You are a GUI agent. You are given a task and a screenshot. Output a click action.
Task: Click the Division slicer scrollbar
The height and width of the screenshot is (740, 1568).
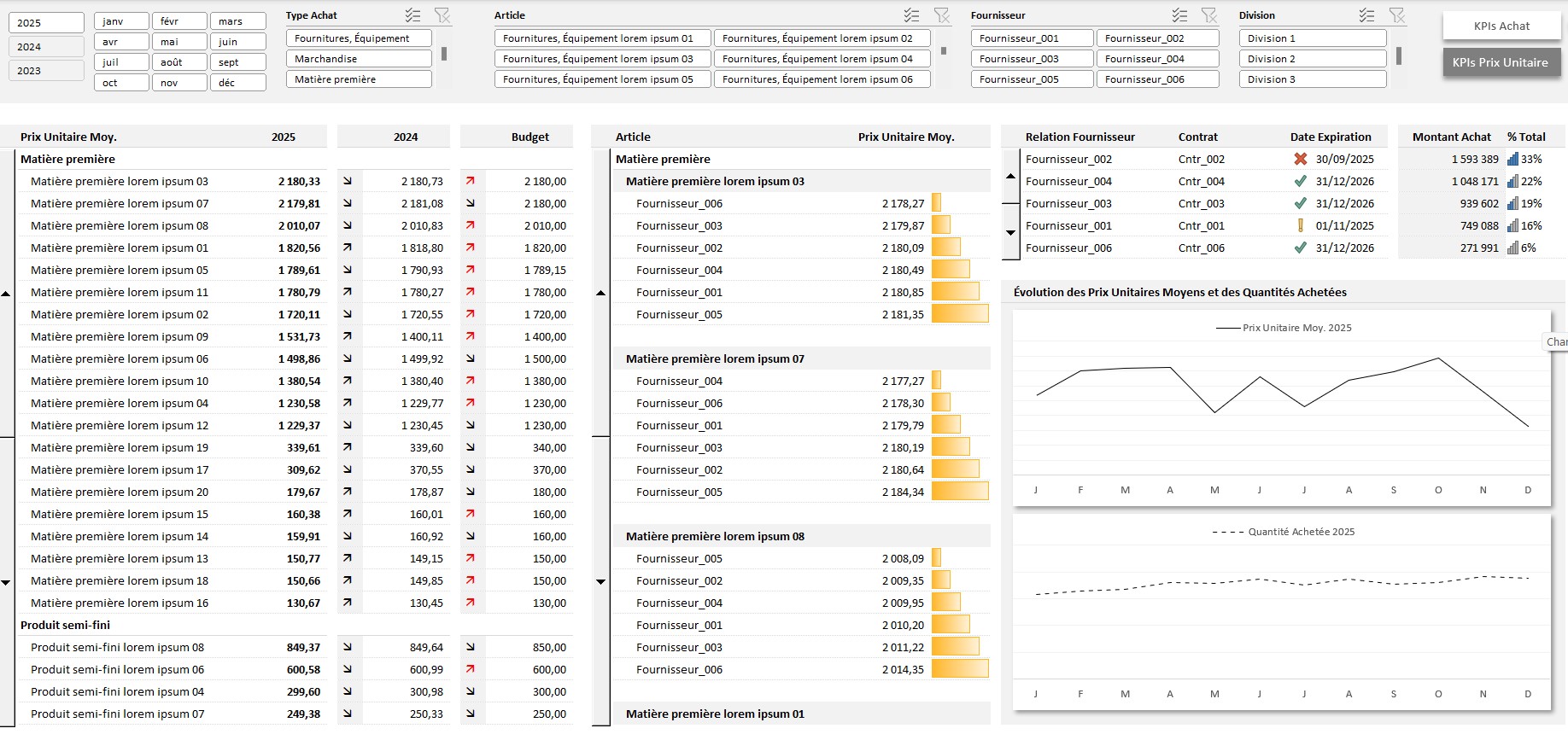tap(1398, 56)
